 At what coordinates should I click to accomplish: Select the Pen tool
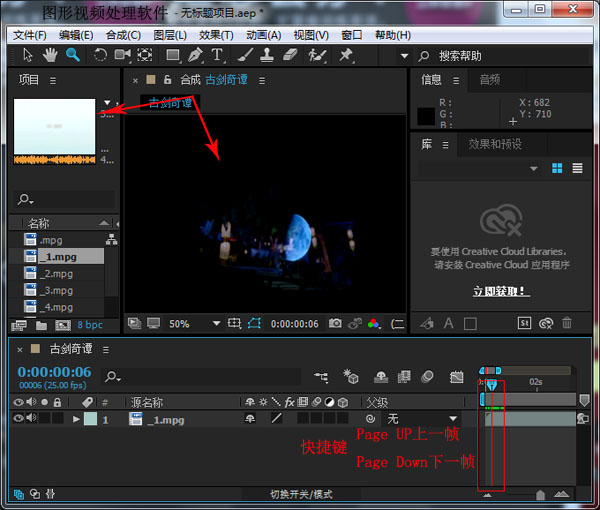pos(195,55)
